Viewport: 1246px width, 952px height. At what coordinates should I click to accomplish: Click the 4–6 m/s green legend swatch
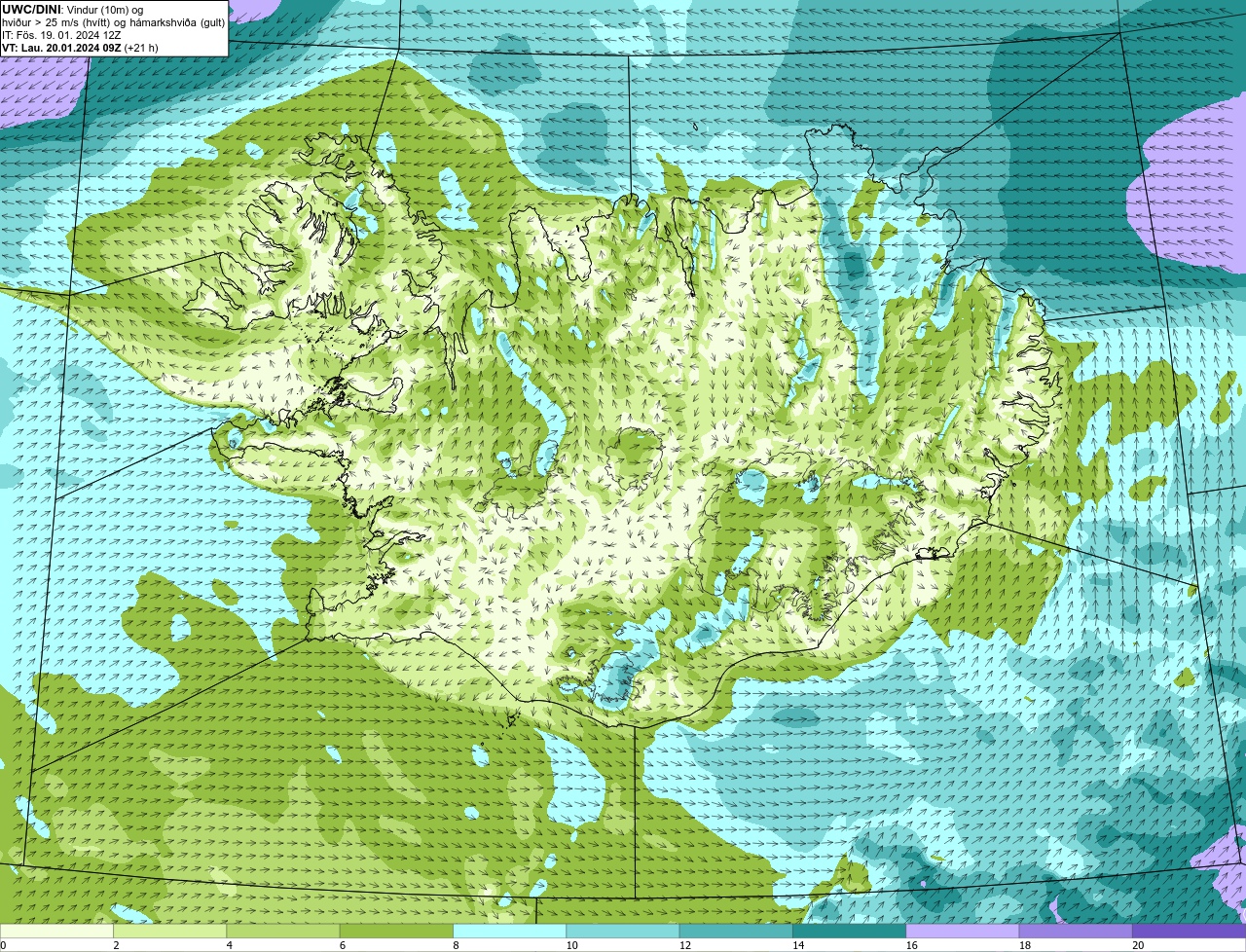[x=283, y=931]
